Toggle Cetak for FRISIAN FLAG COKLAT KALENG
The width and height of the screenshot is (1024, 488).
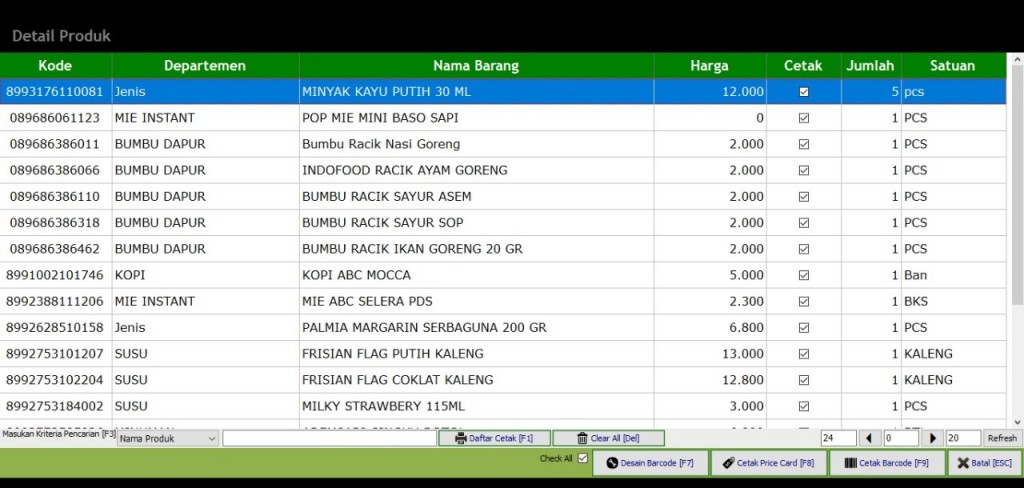[x=804, y=380]
